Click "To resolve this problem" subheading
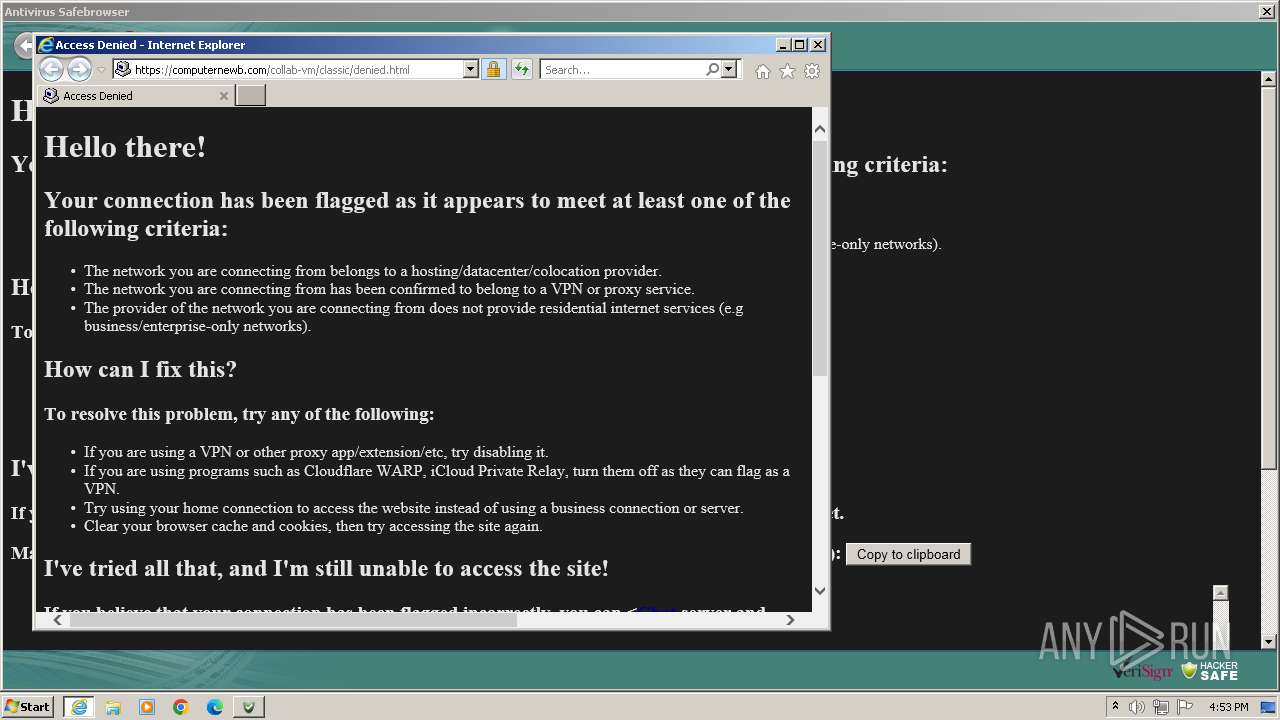This screenshot has height=720, width=1280. click(x=239, y=414)
